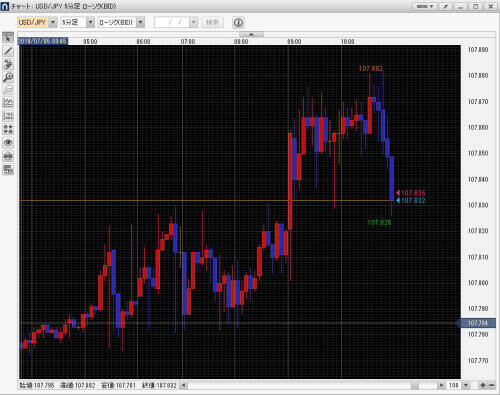Click the greyed search button beside date
500x395 pixels.
[x=212, y=22]
